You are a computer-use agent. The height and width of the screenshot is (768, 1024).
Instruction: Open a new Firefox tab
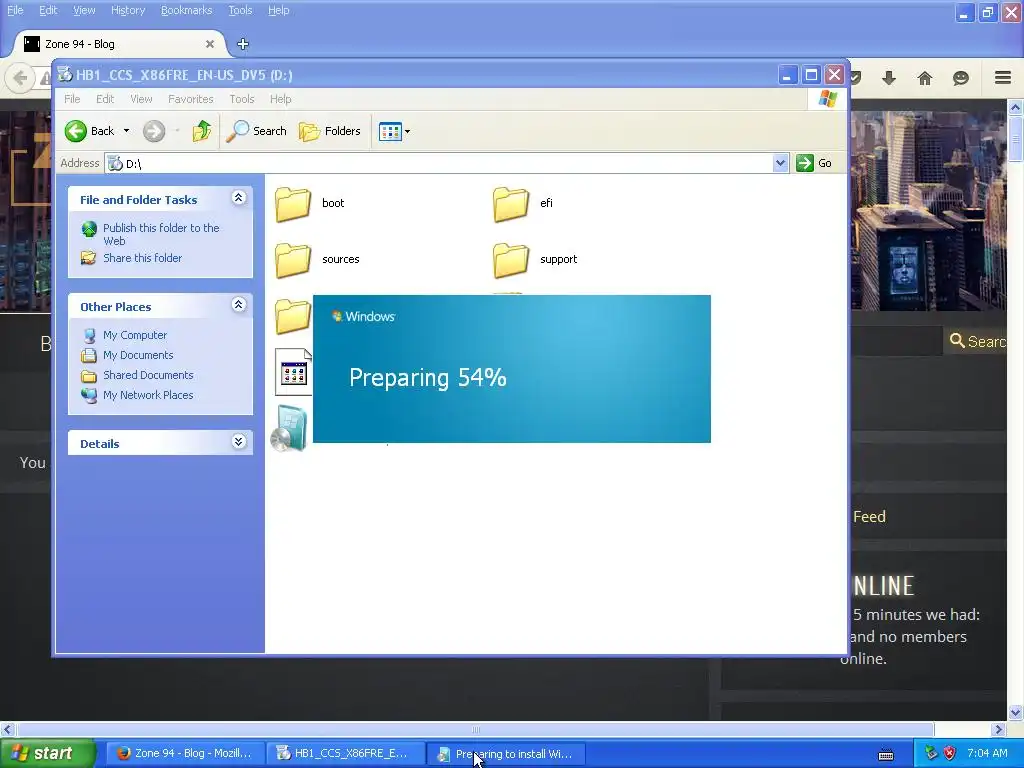(243, 44)
